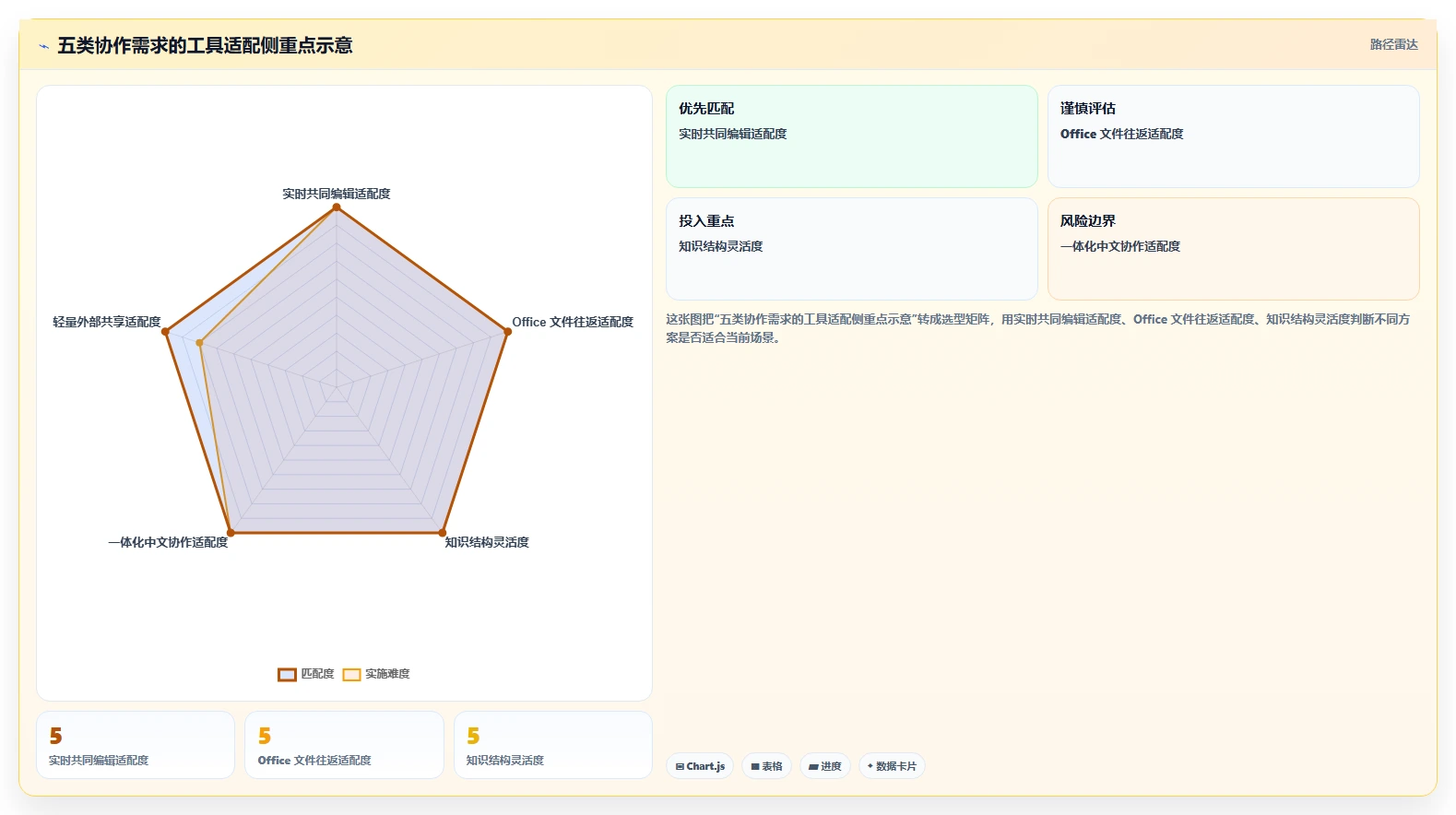Toggle the 实施难度 legend label text
This screenshot has width=1456, height=815.
pyautogui.click(x=387, y=674)
